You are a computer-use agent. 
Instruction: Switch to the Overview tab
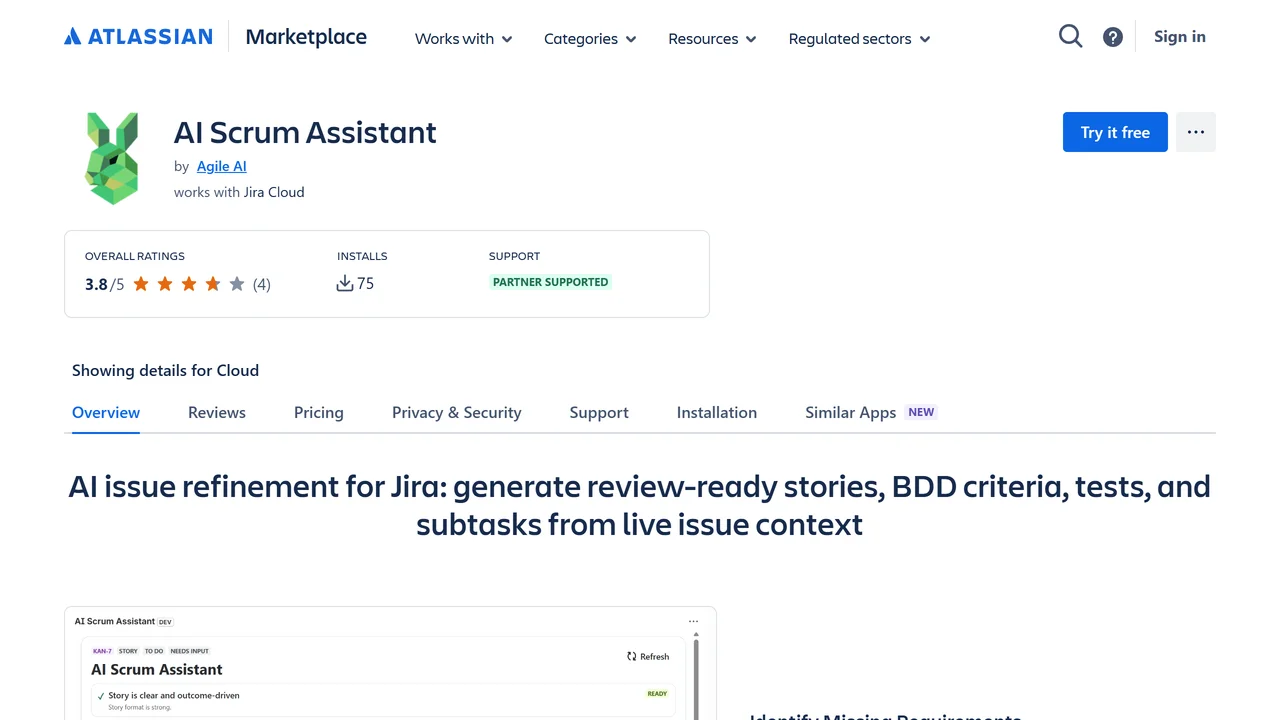coord(106,412)
